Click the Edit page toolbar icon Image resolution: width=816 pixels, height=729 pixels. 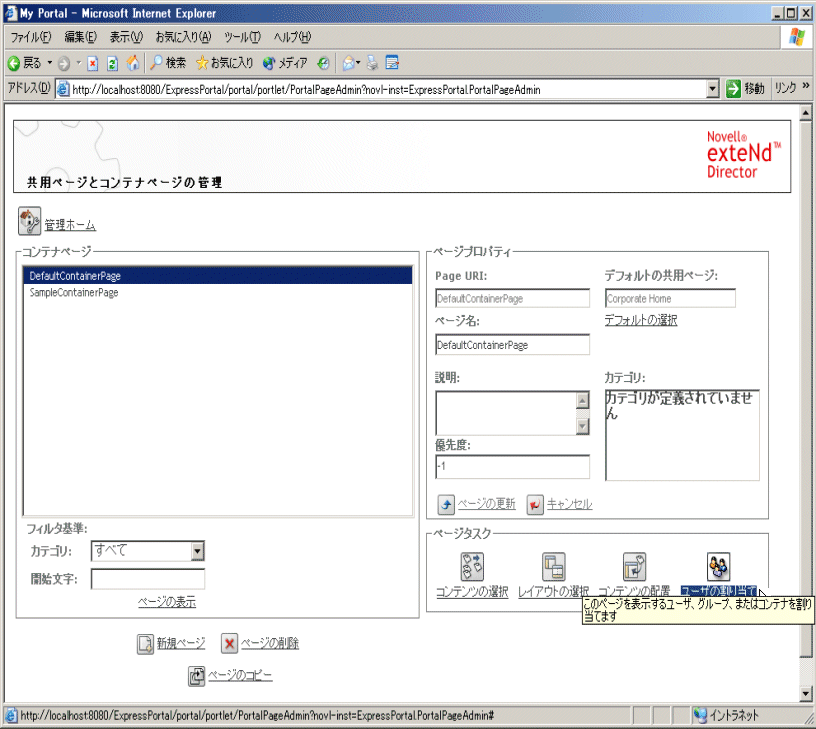[x=392, y=63]
